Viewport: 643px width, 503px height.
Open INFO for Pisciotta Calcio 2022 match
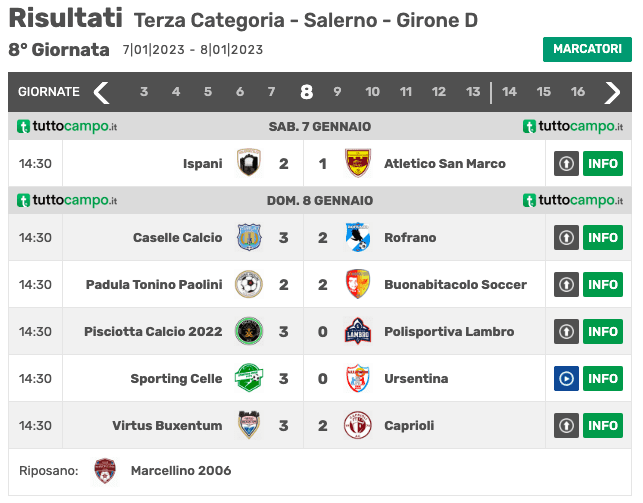[x=603, y=331]
